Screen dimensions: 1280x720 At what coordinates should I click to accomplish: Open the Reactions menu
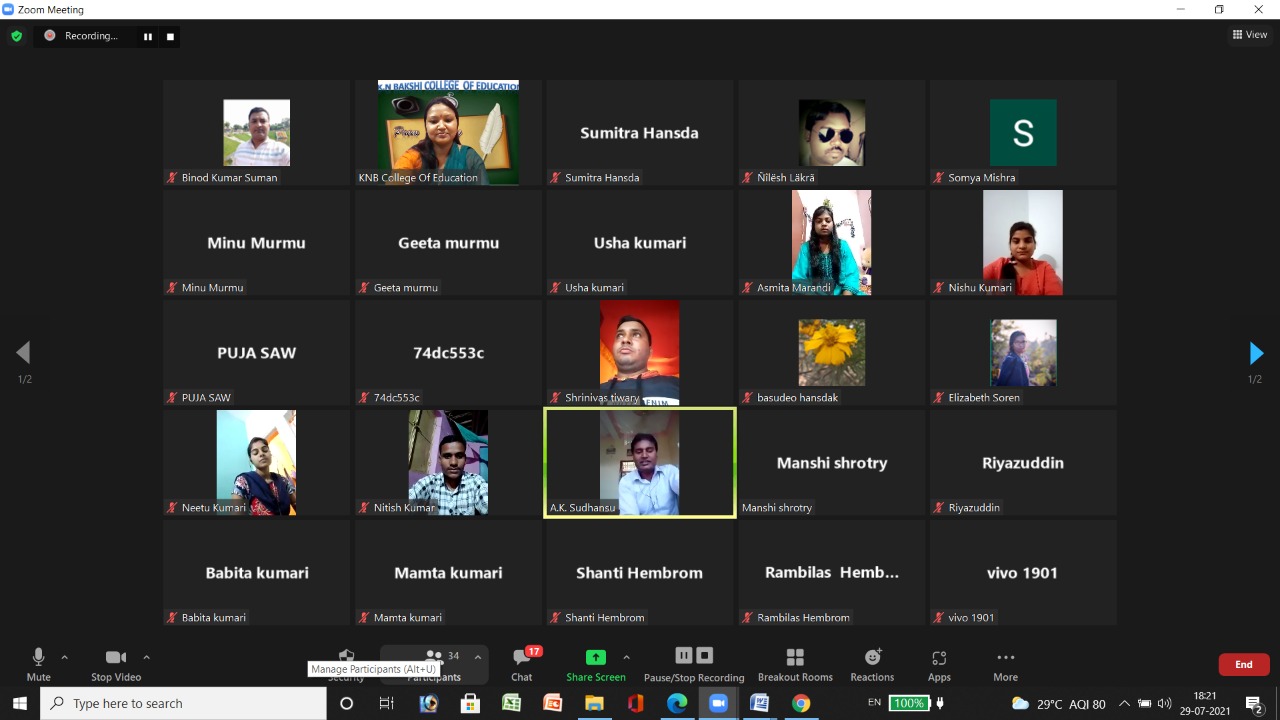(x=872, y=663)
